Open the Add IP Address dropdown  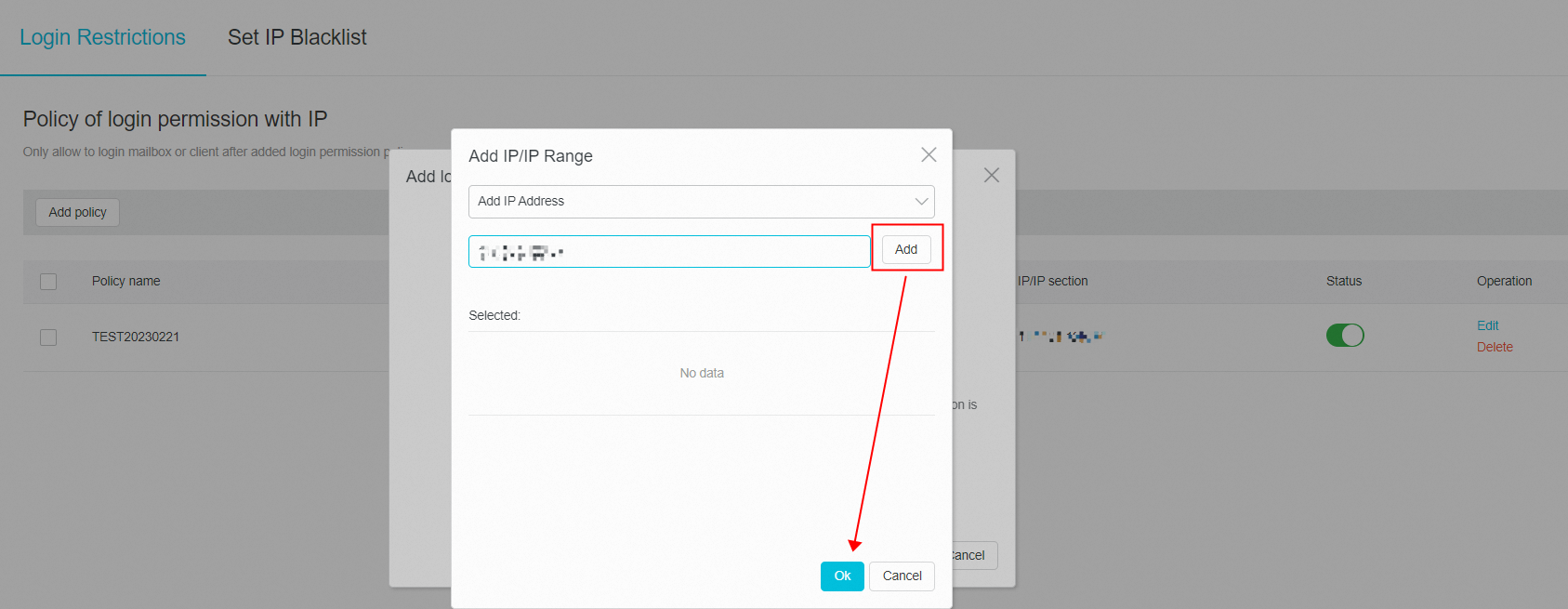click(702, 202)
